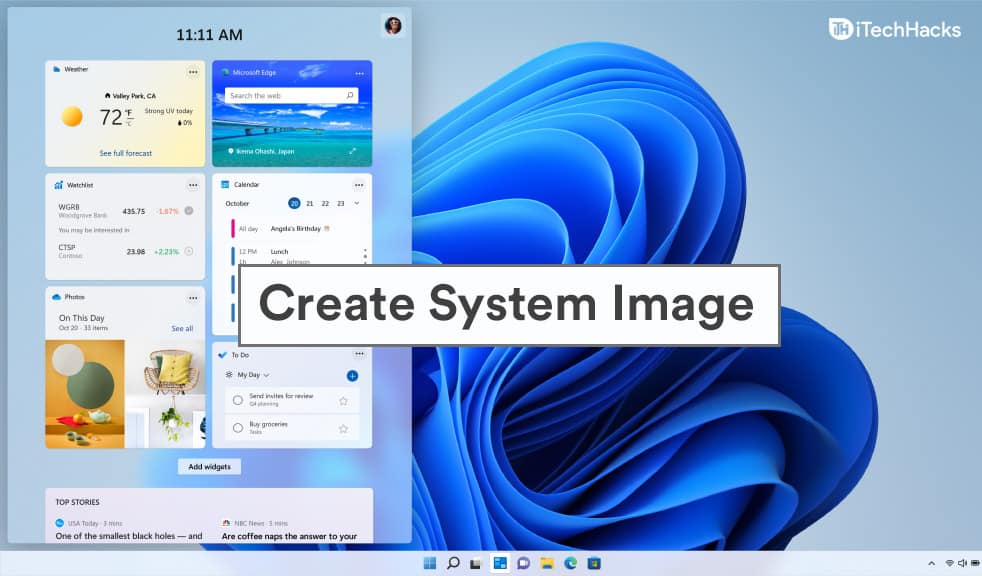982x576 pixels.
Task: Open the Chat taskbar icon
Action: [x=523, y=563]
